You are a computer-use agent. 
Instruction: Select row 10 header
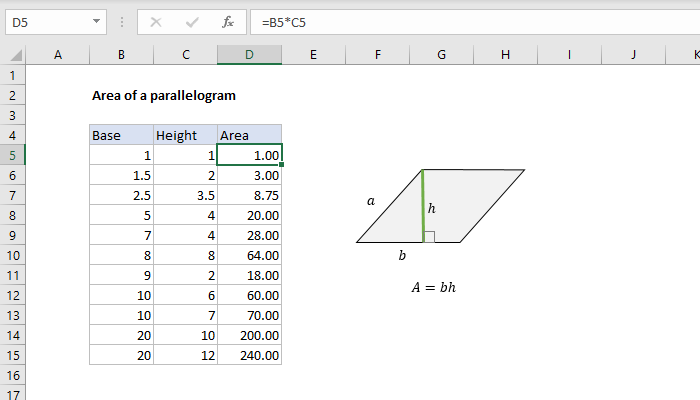coord(12,255)
